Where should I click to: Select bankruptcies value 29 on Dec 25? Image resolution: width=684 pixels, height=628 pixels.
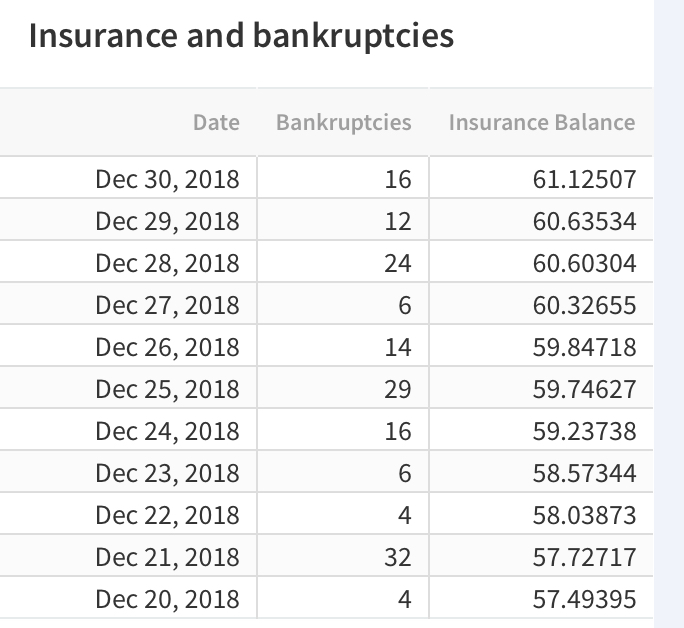[x=398, y=389]
